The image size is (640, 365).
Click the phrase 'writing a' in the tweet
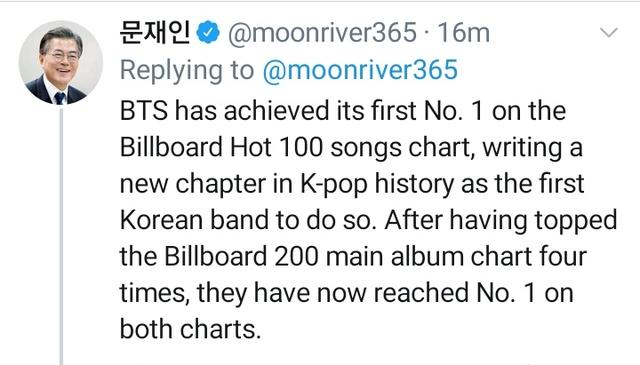point(532,147)
